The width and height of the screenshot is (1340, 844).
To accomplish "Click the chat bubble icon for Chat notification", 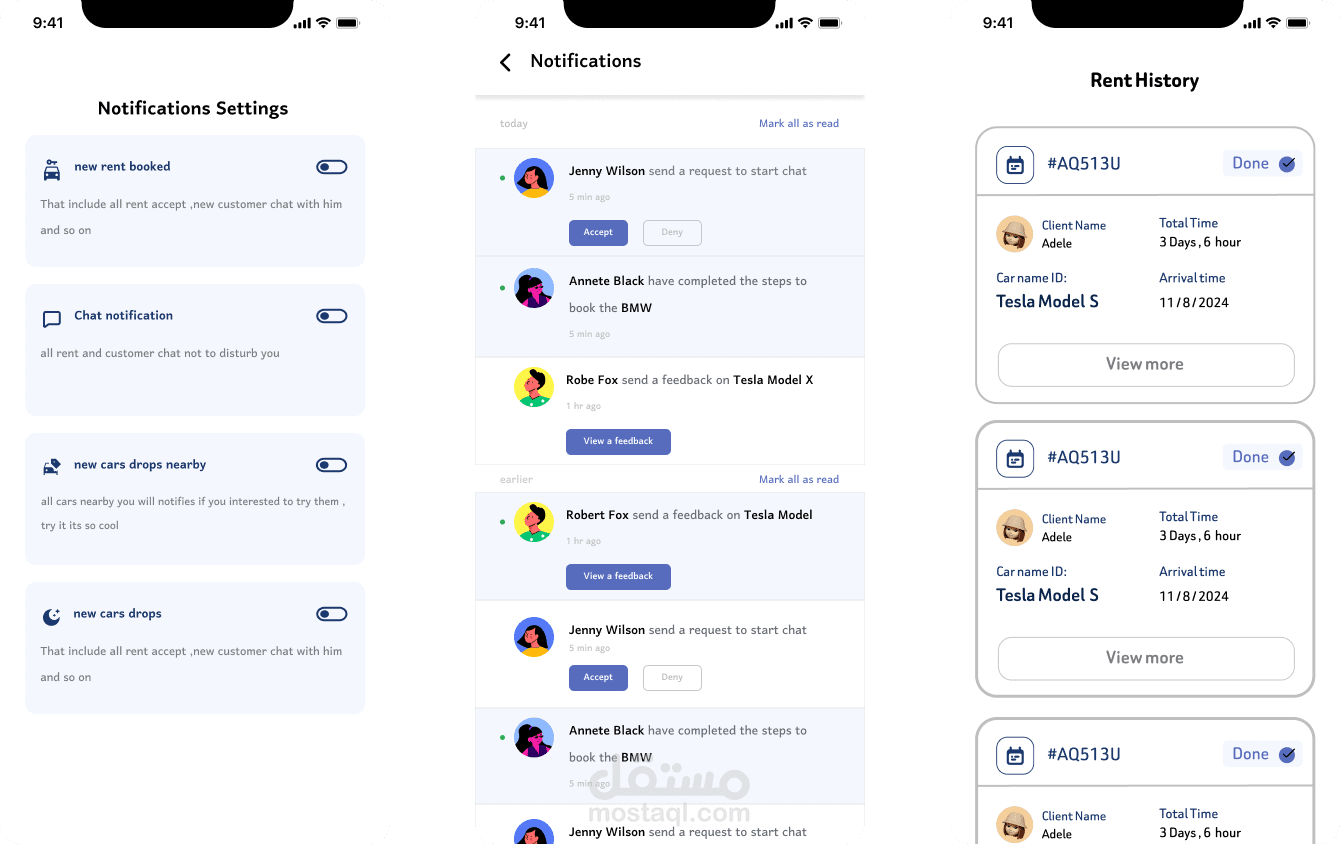I will 52,319.
